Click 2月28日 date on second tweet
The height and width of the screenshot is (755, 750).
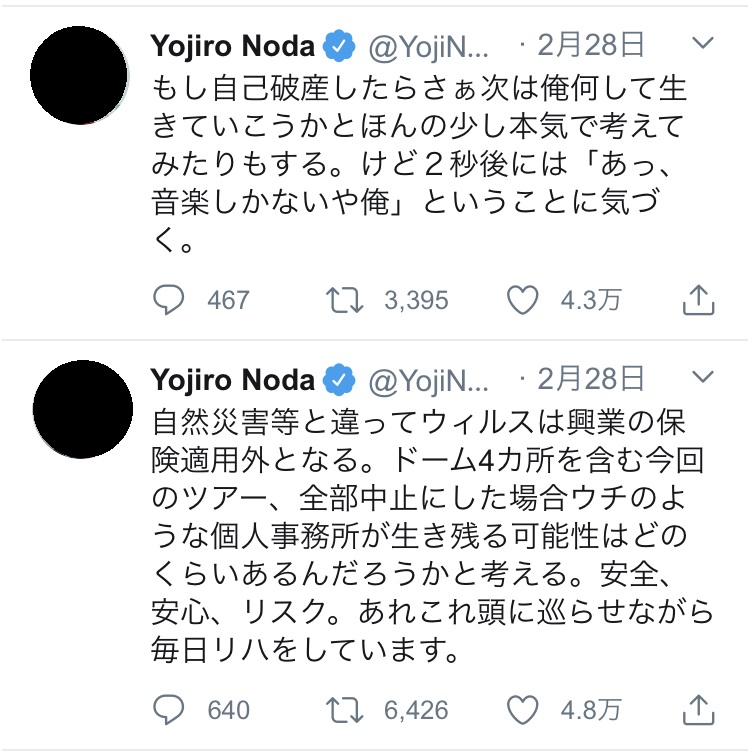tap(590, 380)
